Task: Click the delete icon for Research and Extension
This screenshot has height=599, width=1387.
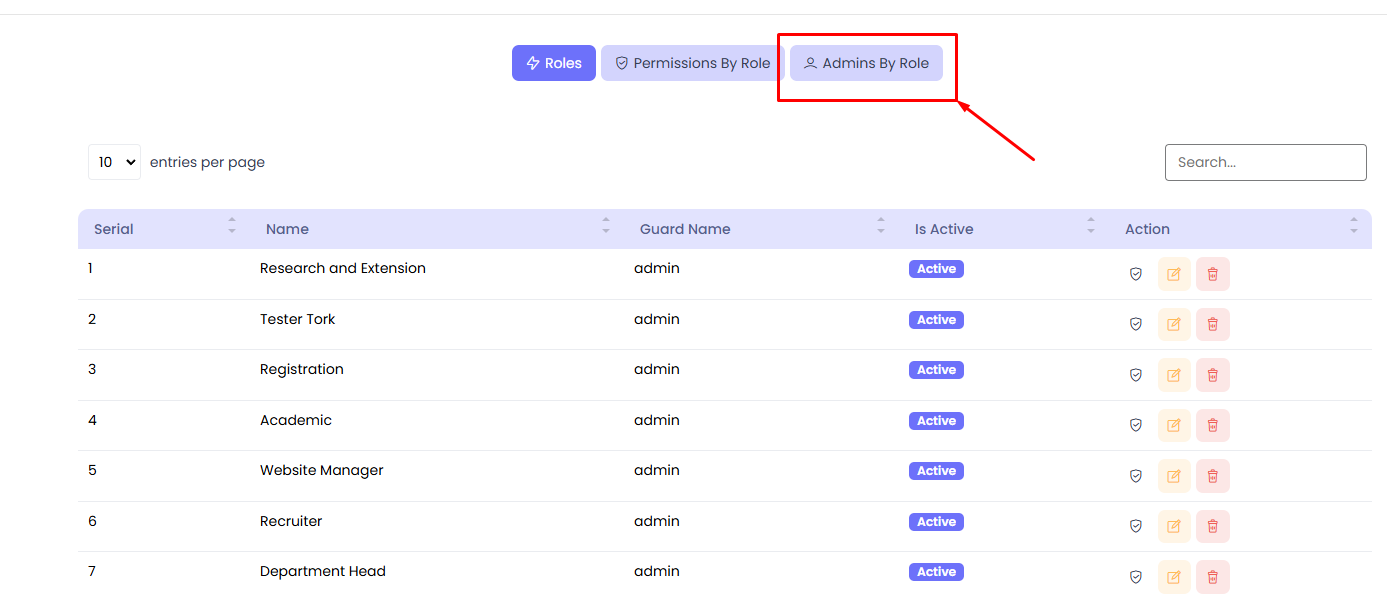Action: pyautogui.click(x=1212, y=274)
